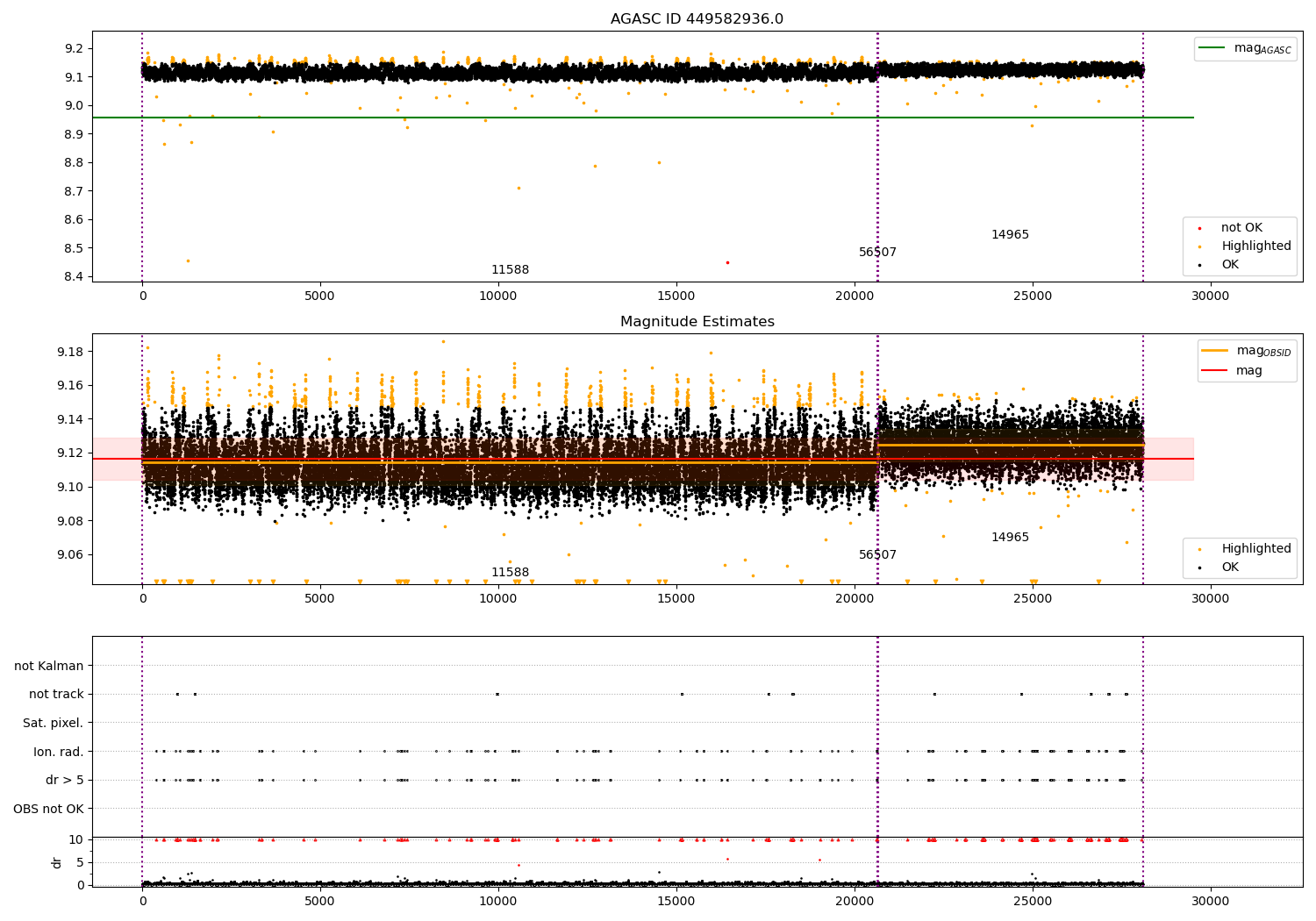Click the "not Kalman" axis label
The image size is (1316, 921).
[x=49, y=666]
